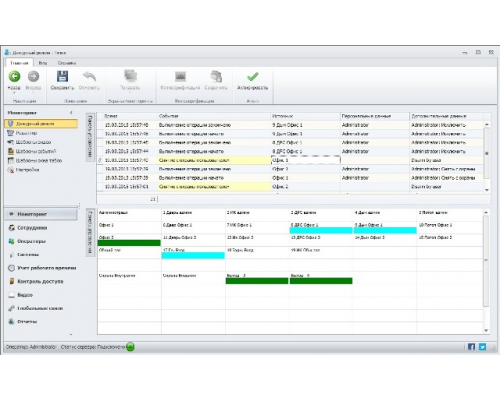Select the 6 Двер Офис 1 cell
This screenshot has height=400, width=500.
(x=193, y=227)
